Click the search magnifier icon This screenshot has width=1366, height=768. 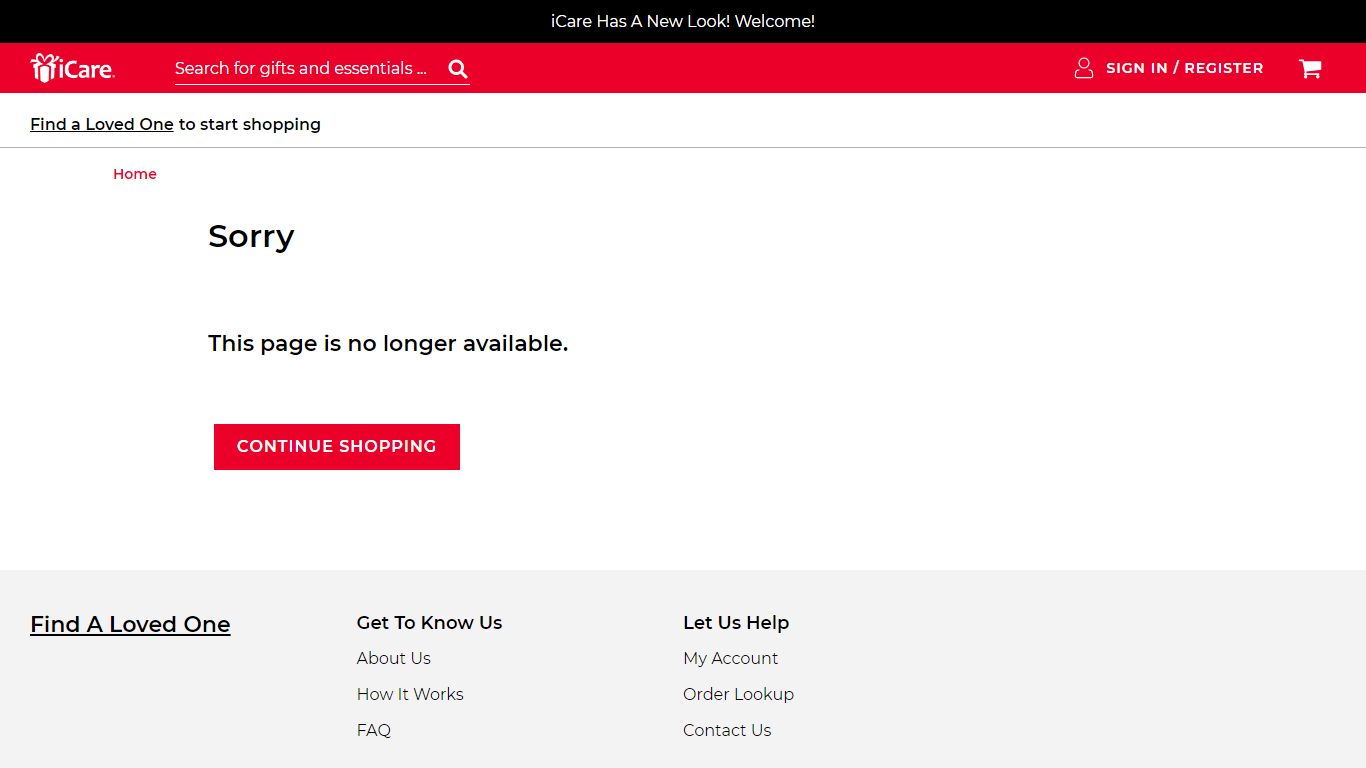coord(458,68)
